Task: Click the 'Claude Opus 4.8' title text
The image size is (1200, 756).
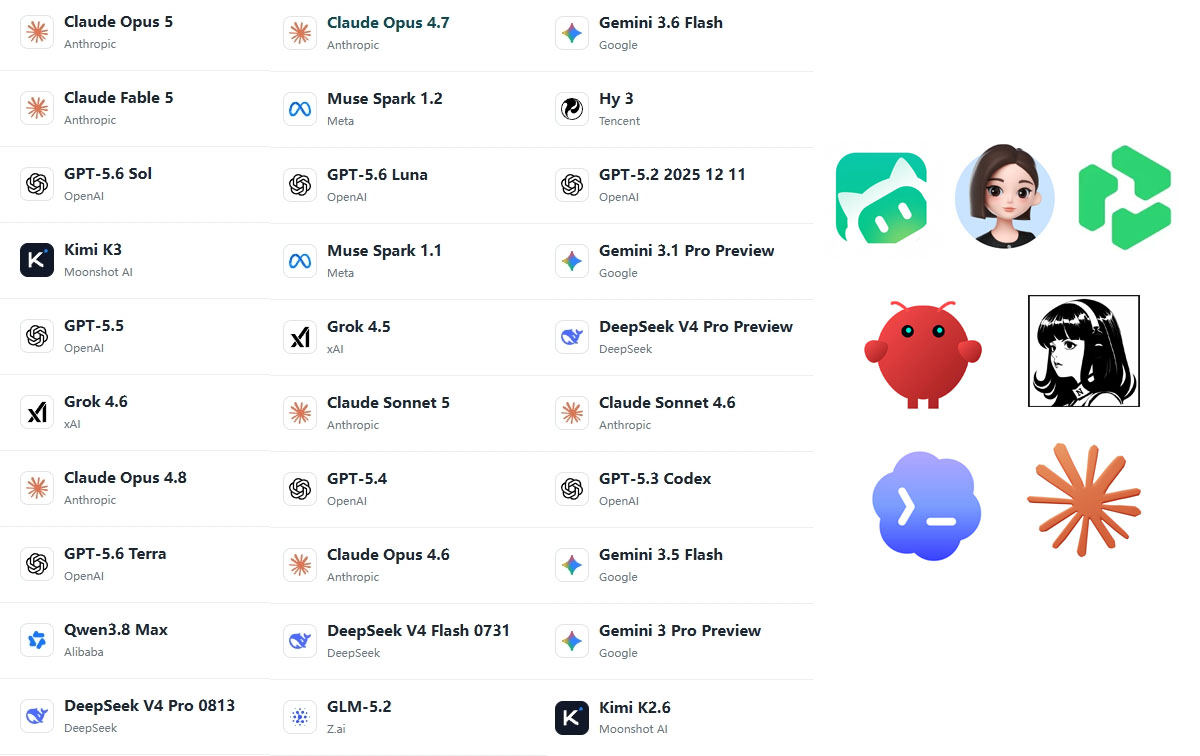Action: (x=125, y=478)
